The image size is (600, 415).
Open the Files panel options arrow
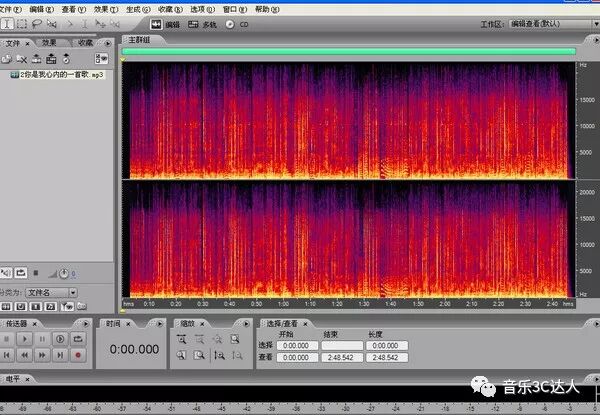click(108, 43)
